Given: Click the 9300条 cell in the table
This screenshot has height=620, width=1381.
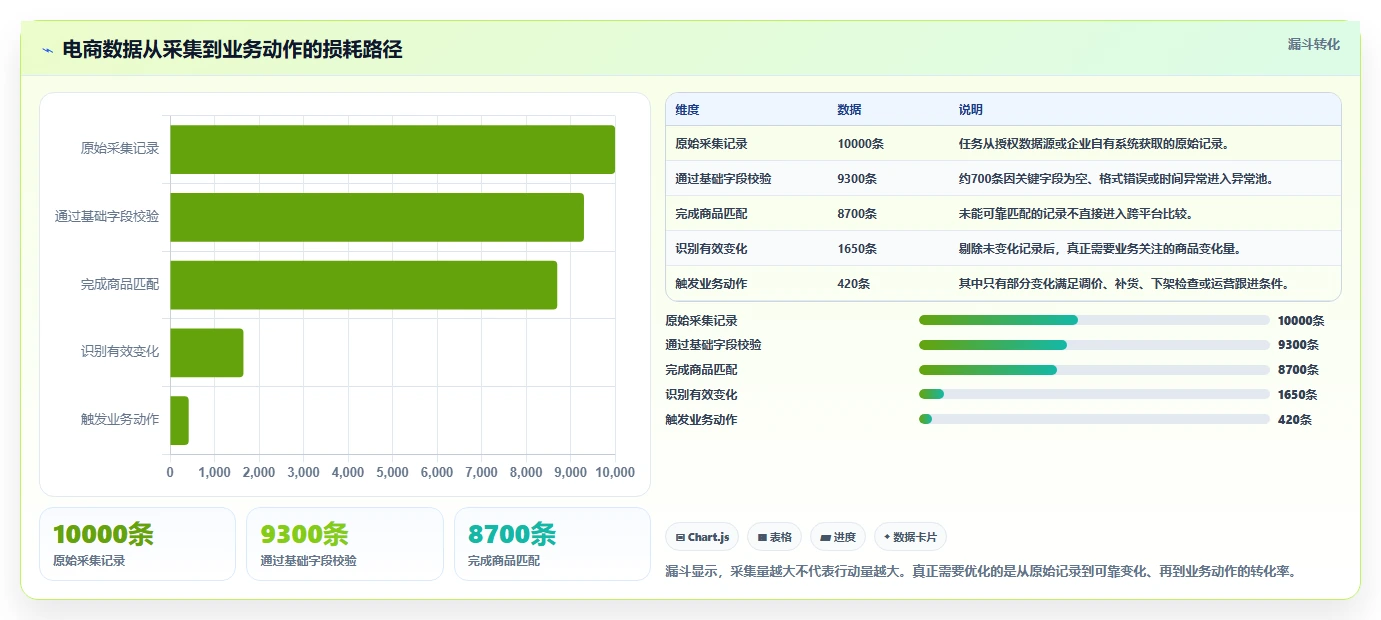Looking at the screenshot, I should click(x=857, y=179).
